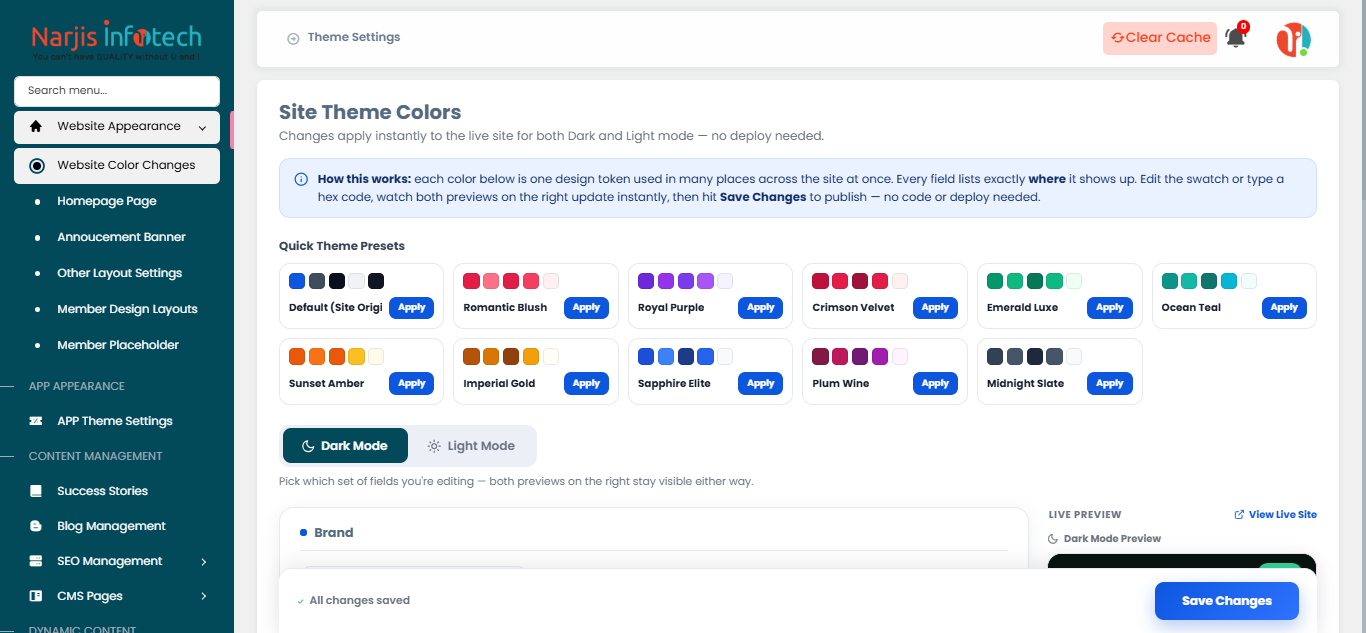Viewport: 1366px width, 633px height.
Task: Open Member Placeholder in the sidebar
Action: [x=118, y=345]
